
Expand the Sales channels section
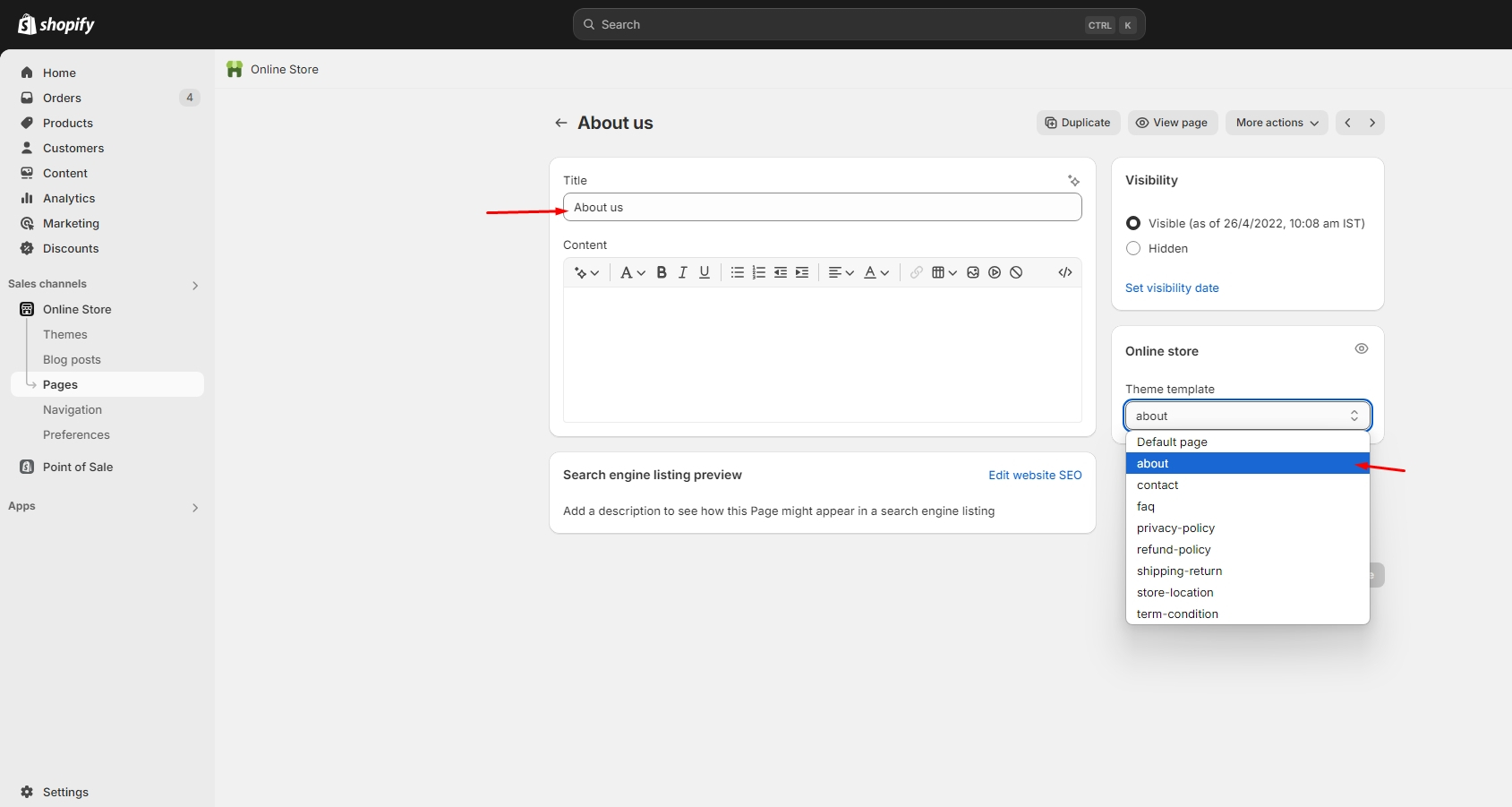(195, 285)
